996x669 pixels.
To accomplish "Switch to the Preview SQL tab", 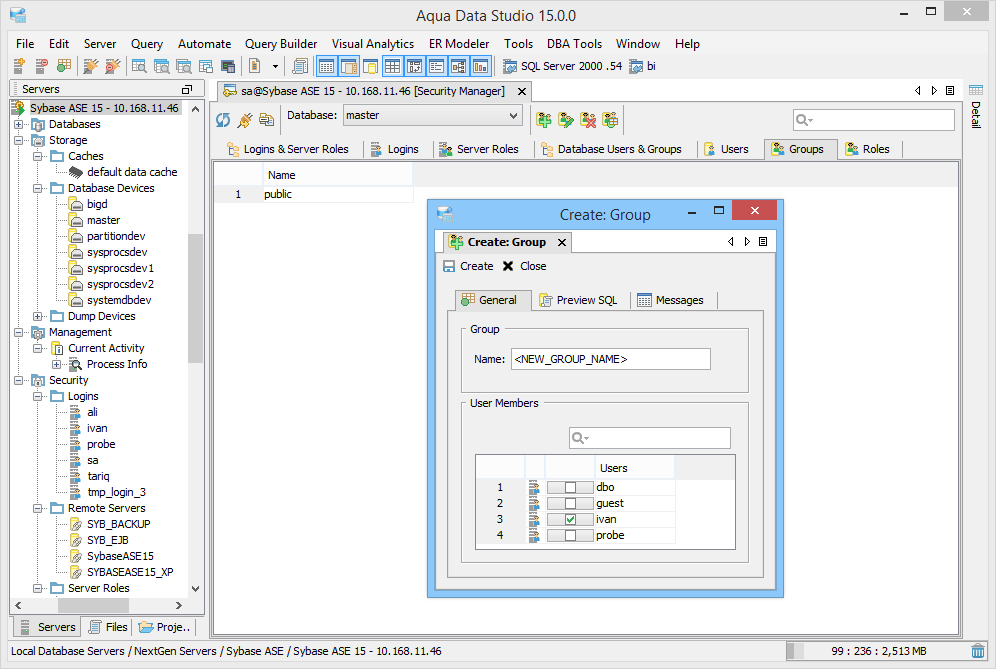I will point(578,300).
